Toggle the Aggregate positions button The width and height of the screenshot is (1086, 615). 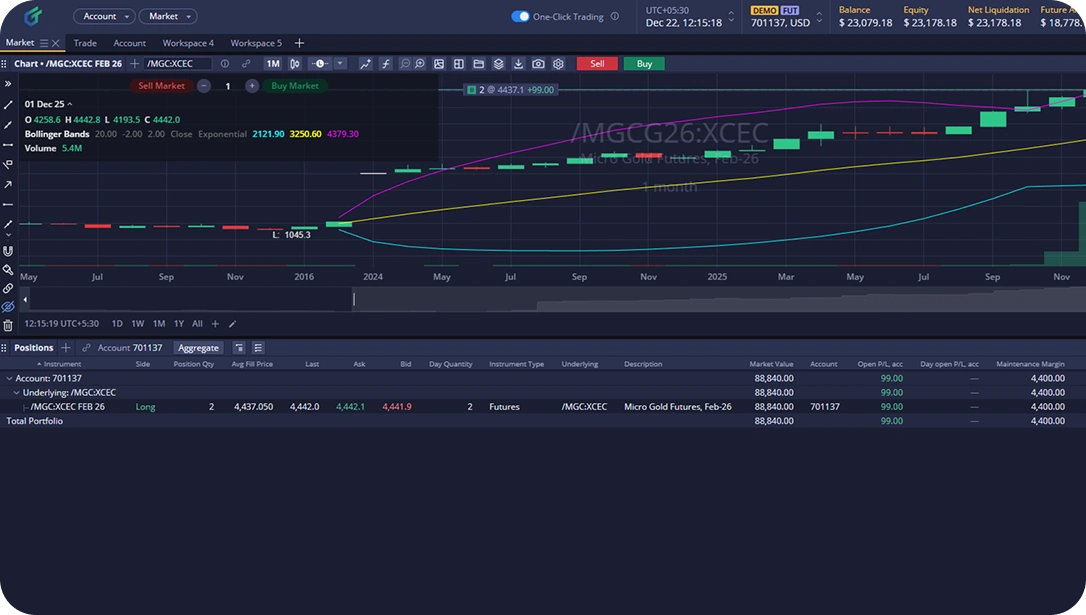point(198,348)
